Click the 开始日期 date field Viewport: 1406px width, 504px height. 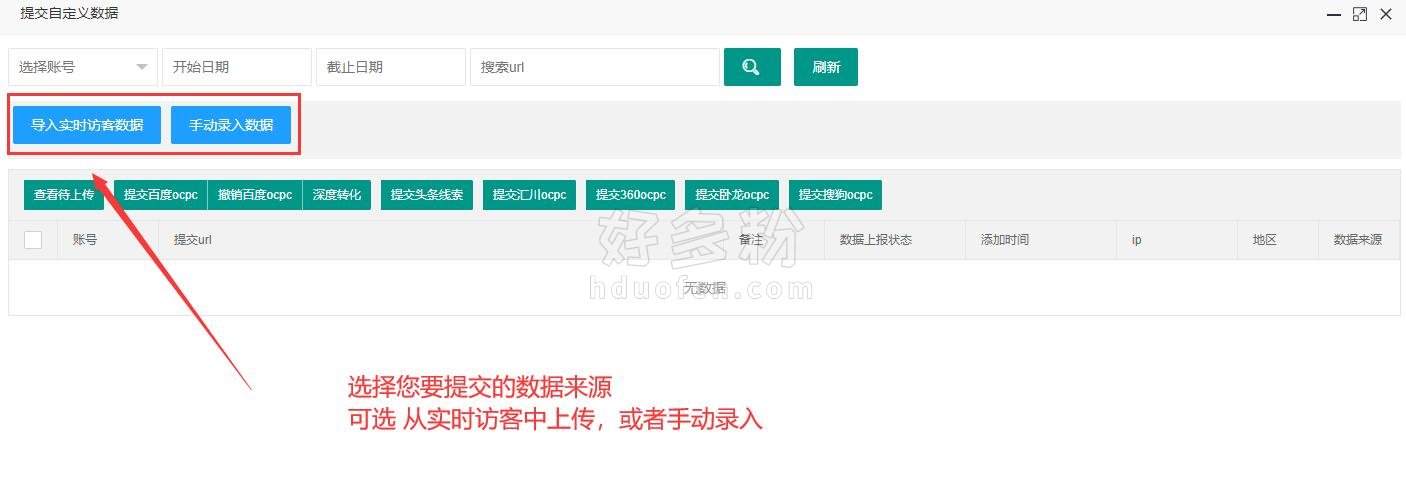click(236, 67)
